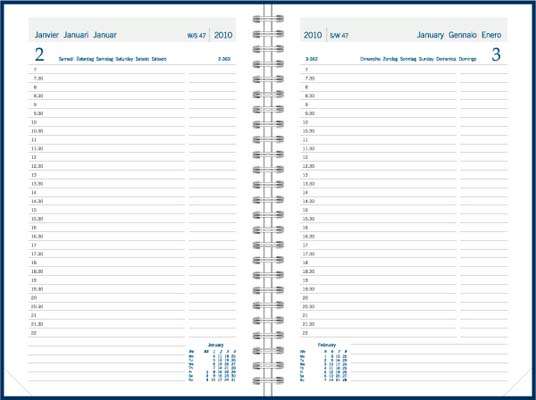This screenshot has height=400, width=536.
Task: Click the large day number 2
Action: (x=39, y=55)
